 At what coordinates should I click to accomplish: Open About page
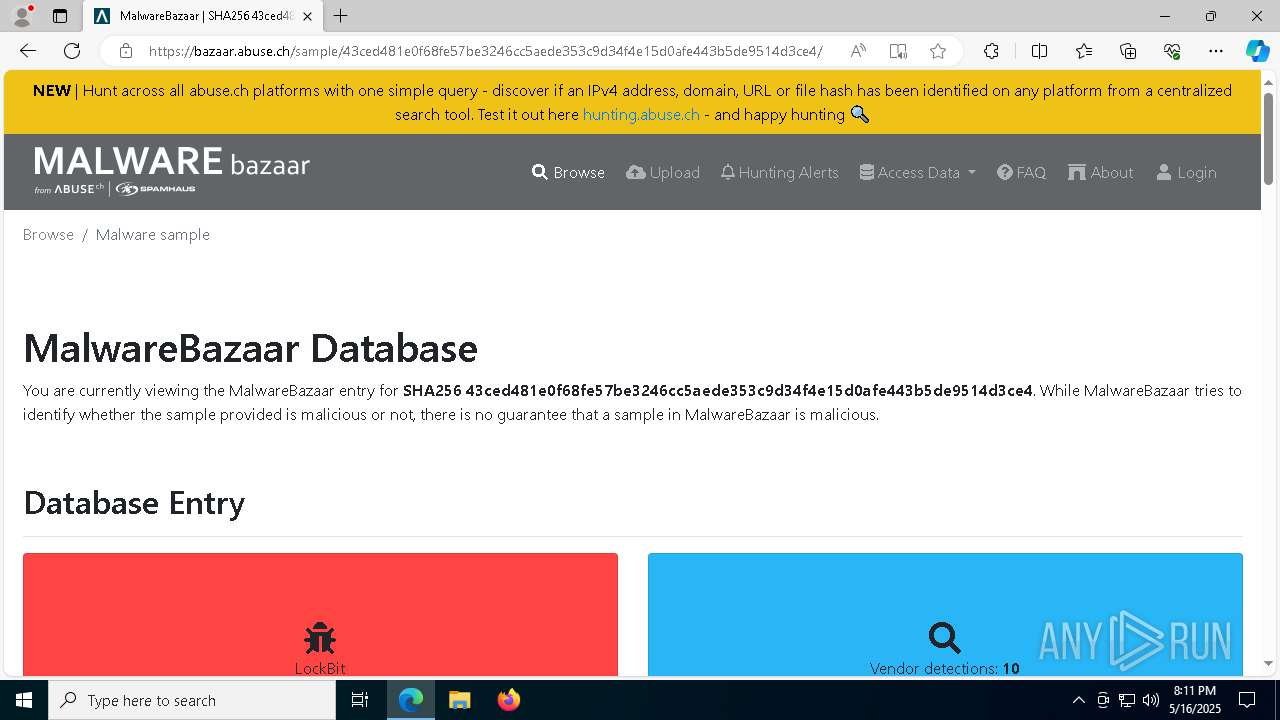pos(1100,172)
